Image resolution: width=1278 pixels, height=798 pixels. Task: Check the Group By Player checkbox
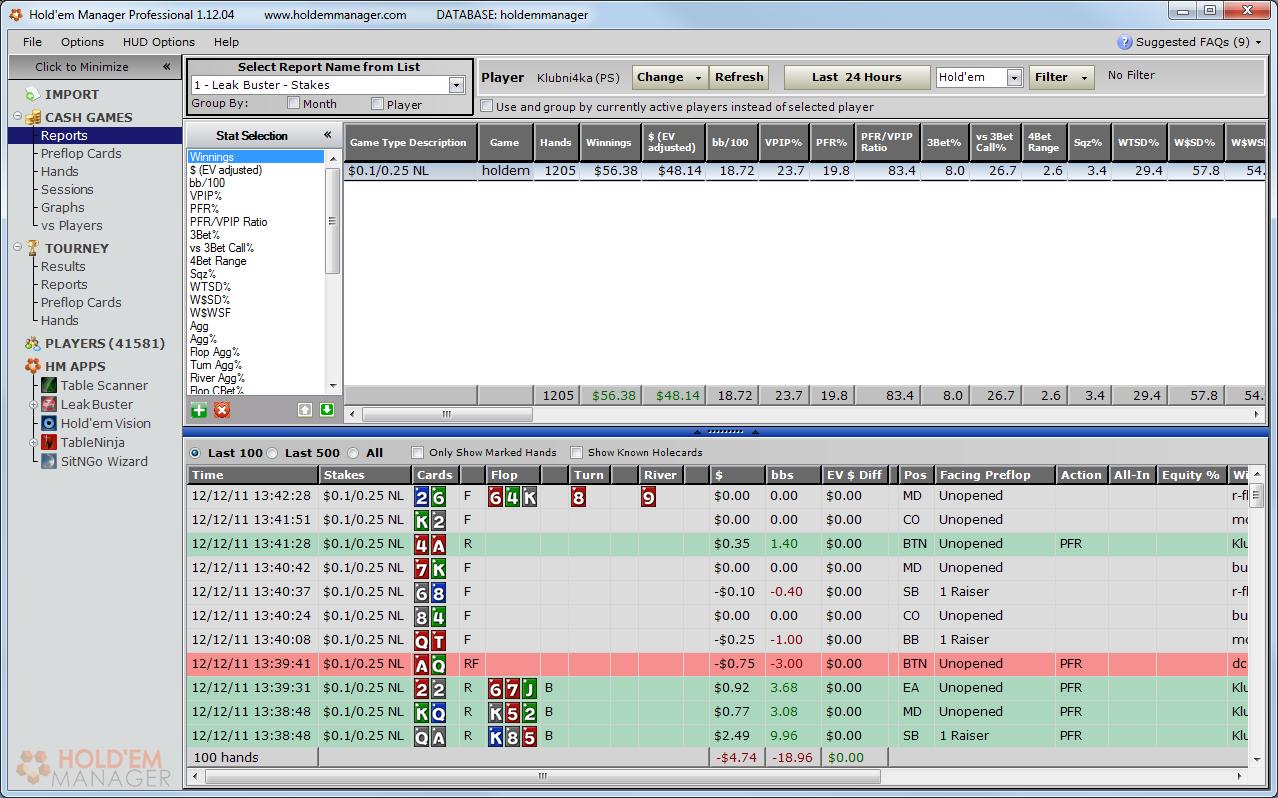coord(377,103)
